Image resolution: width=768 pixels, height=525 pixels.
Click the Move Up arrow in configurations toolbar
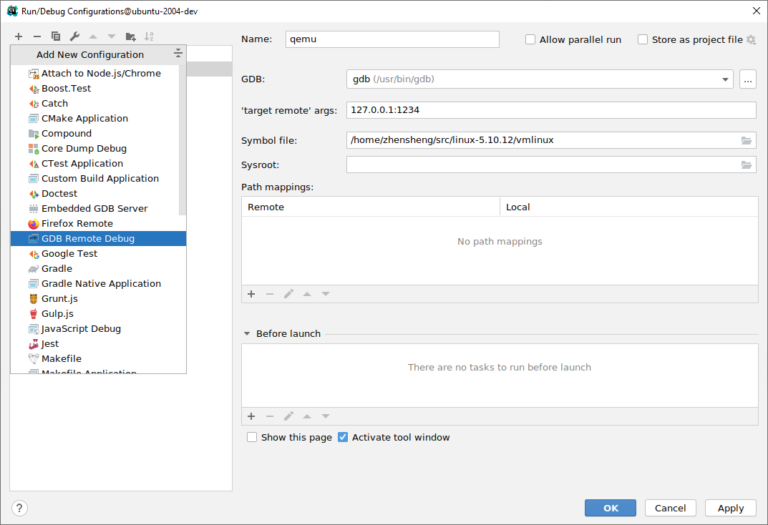(93, 36)
